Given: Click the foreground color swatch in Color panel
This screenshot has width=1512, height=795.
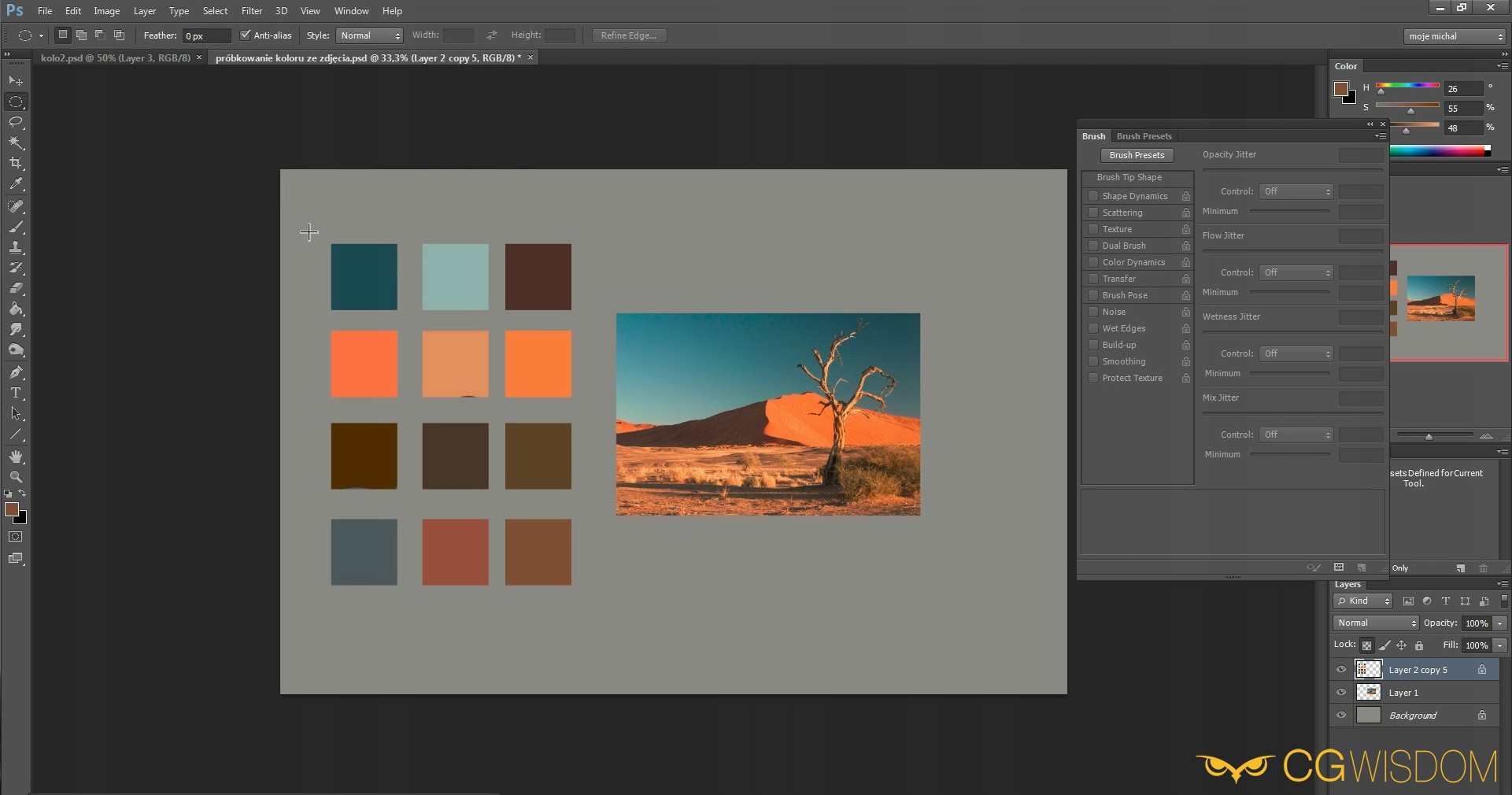Looking at the screenshot, I should (x=1341, y=89).
